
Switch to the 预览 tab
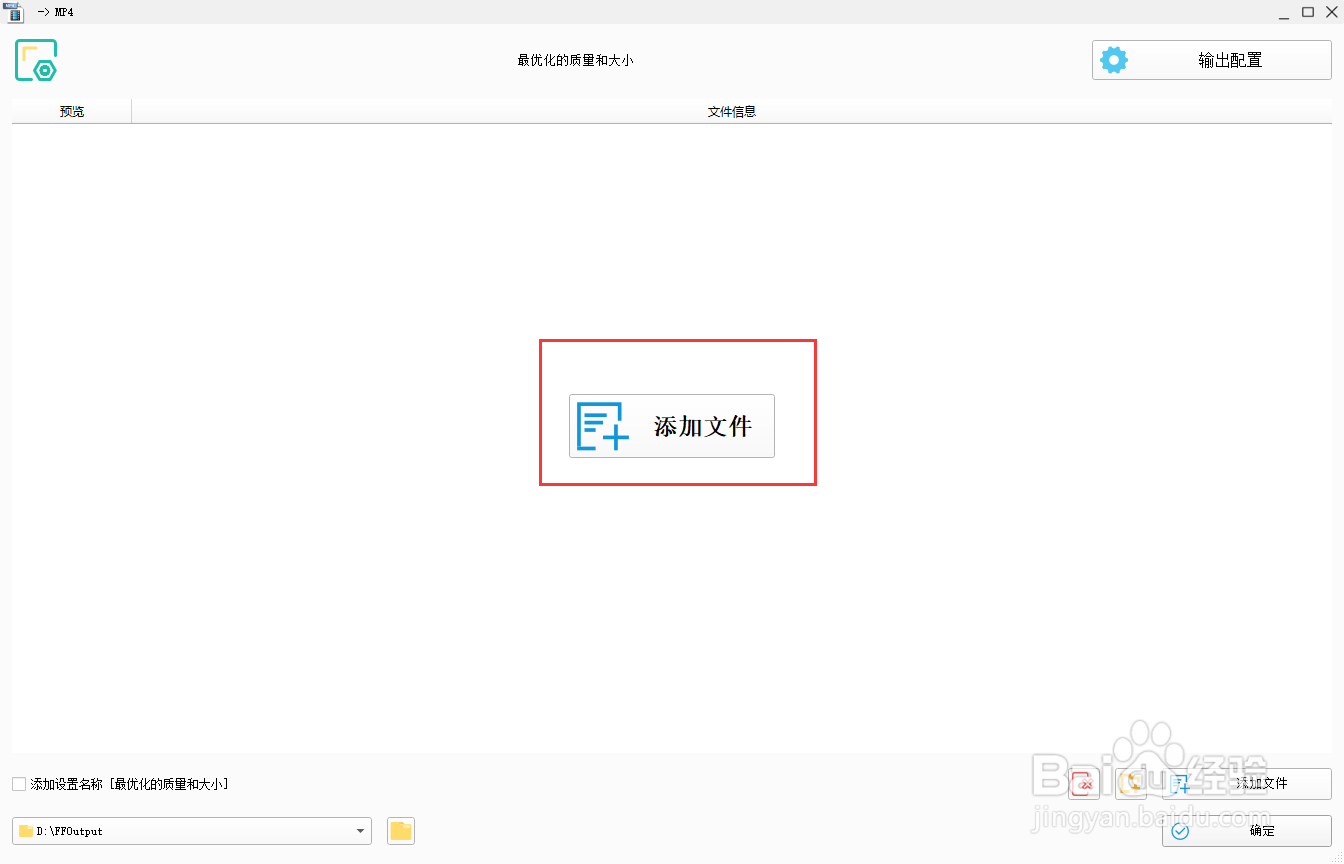click(71, 111)
